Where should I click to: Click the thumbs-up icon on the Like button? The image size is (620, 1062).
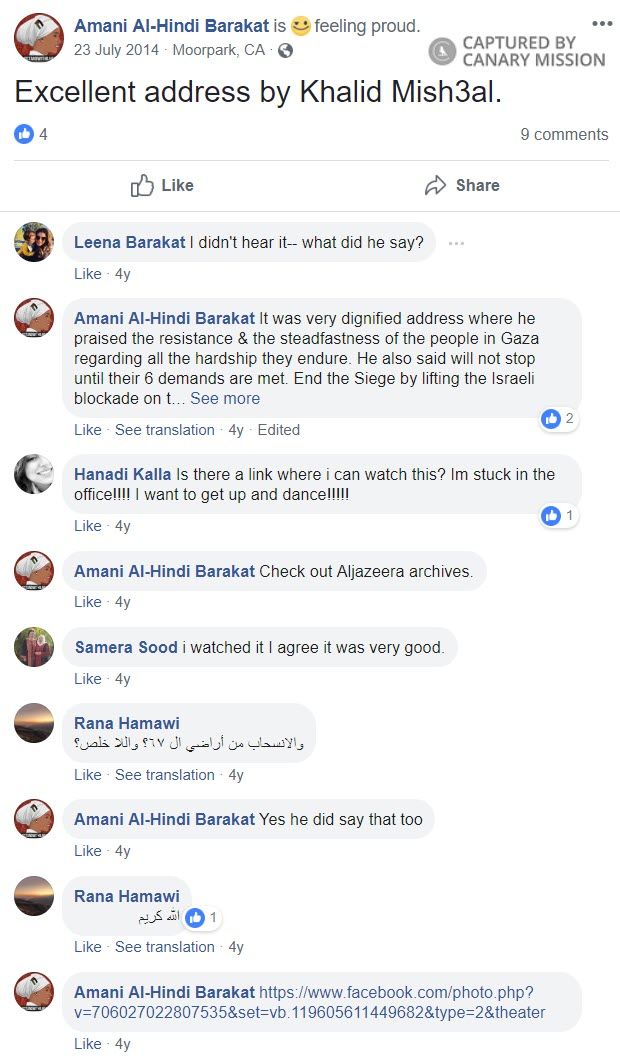coord(142,185)
